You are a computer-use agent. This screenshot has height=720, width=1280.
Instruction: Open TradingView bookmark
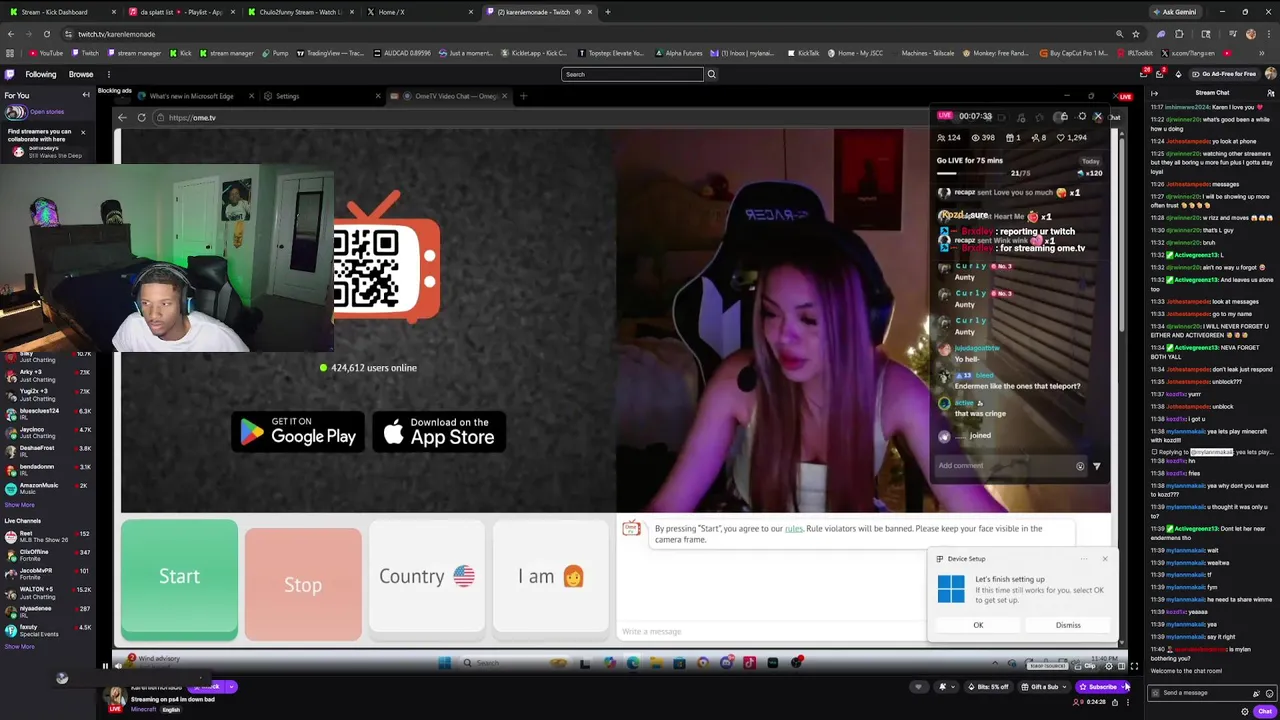[330, 53]
